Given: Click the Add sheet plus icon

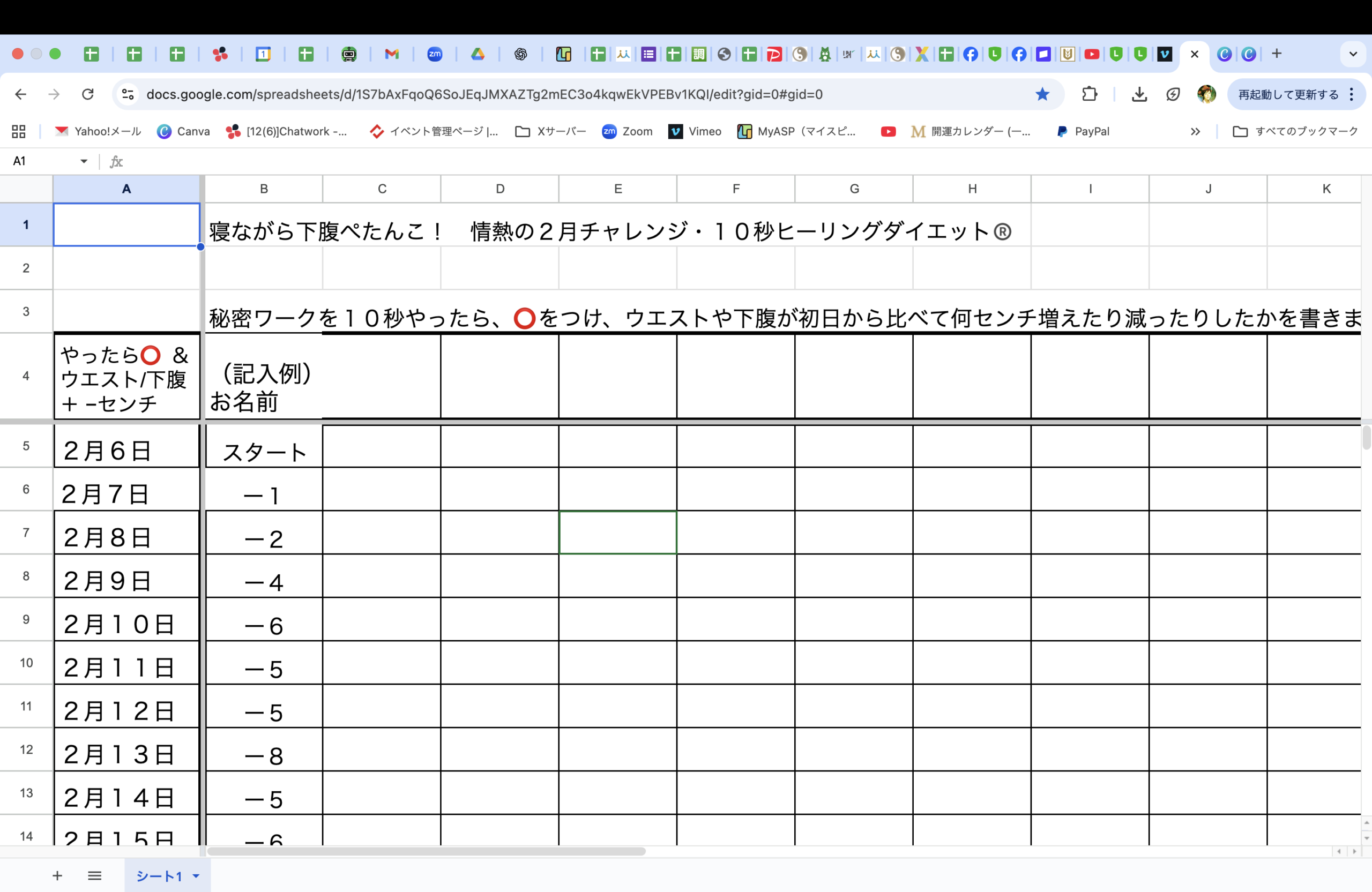Looking at the screenshot, I should pos(57,876).
